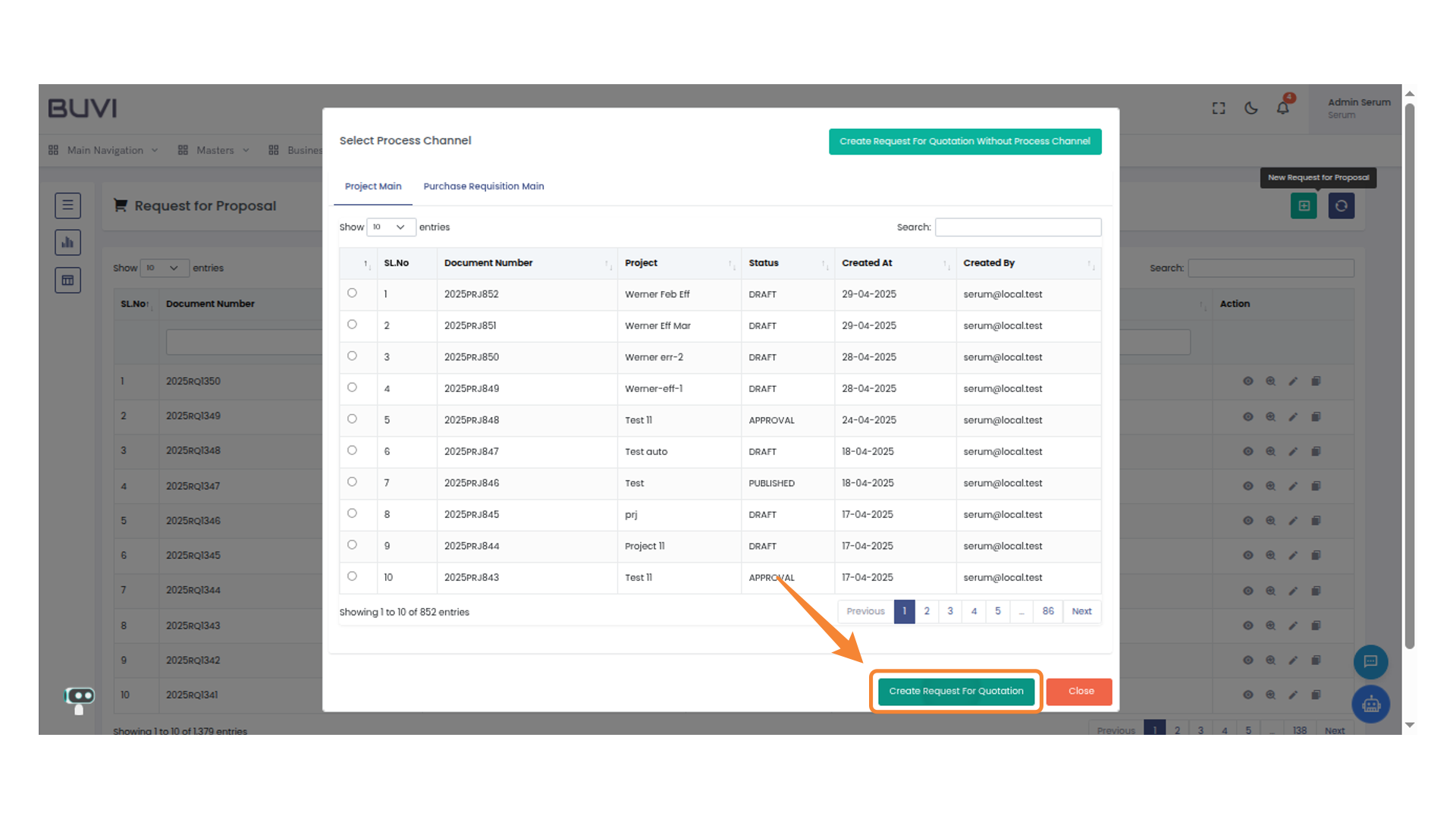Toggle dark mode with the moon icon
Screen dimensions: 1456x819
[x=1250, y=108]
